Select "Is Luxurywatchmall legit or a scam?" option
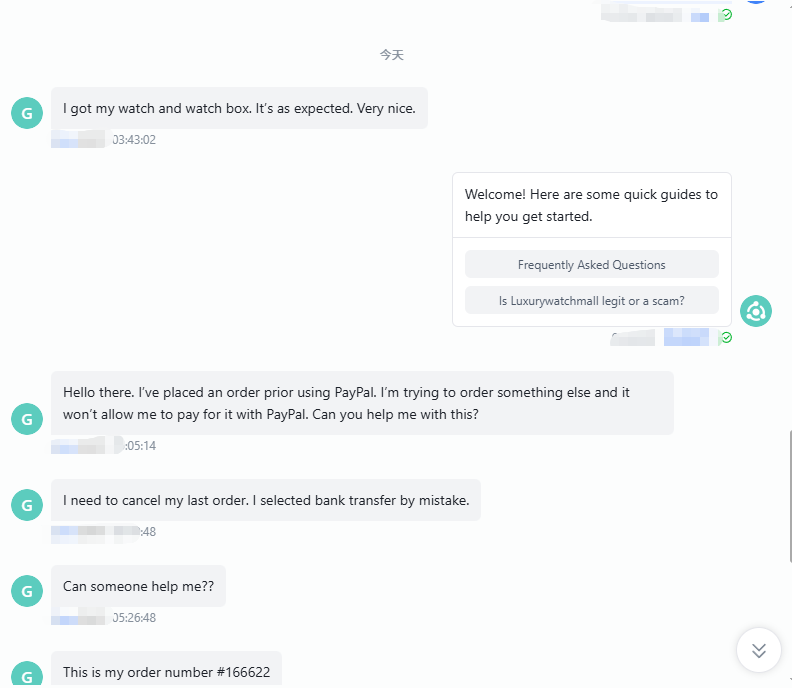Image resolution: width=792 pixels, height=688 pixels. [591, 300]
